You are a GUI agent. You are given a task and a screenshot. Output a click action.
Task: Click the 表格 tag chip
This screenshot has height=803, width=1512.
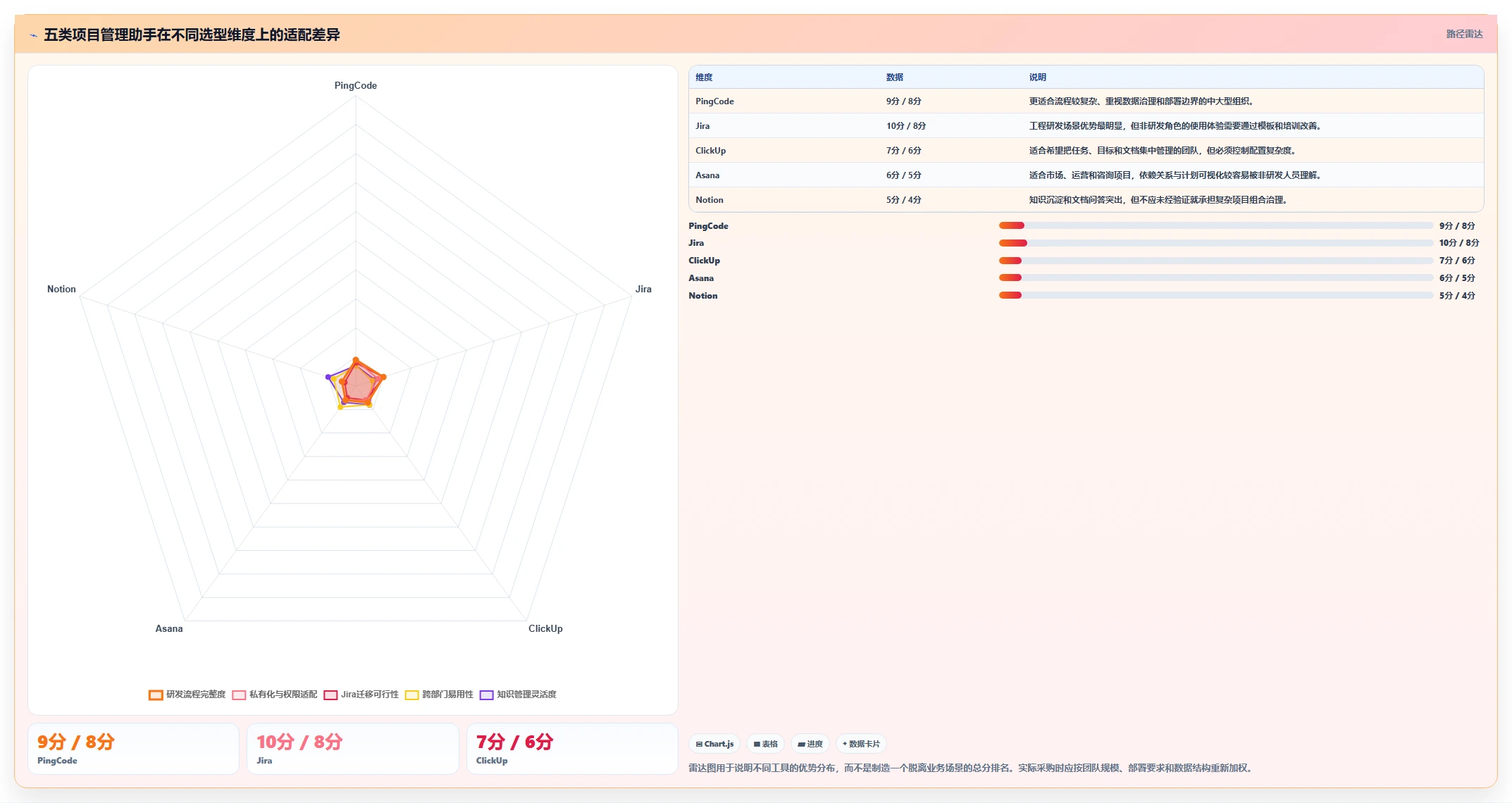[x=765, y=744]
